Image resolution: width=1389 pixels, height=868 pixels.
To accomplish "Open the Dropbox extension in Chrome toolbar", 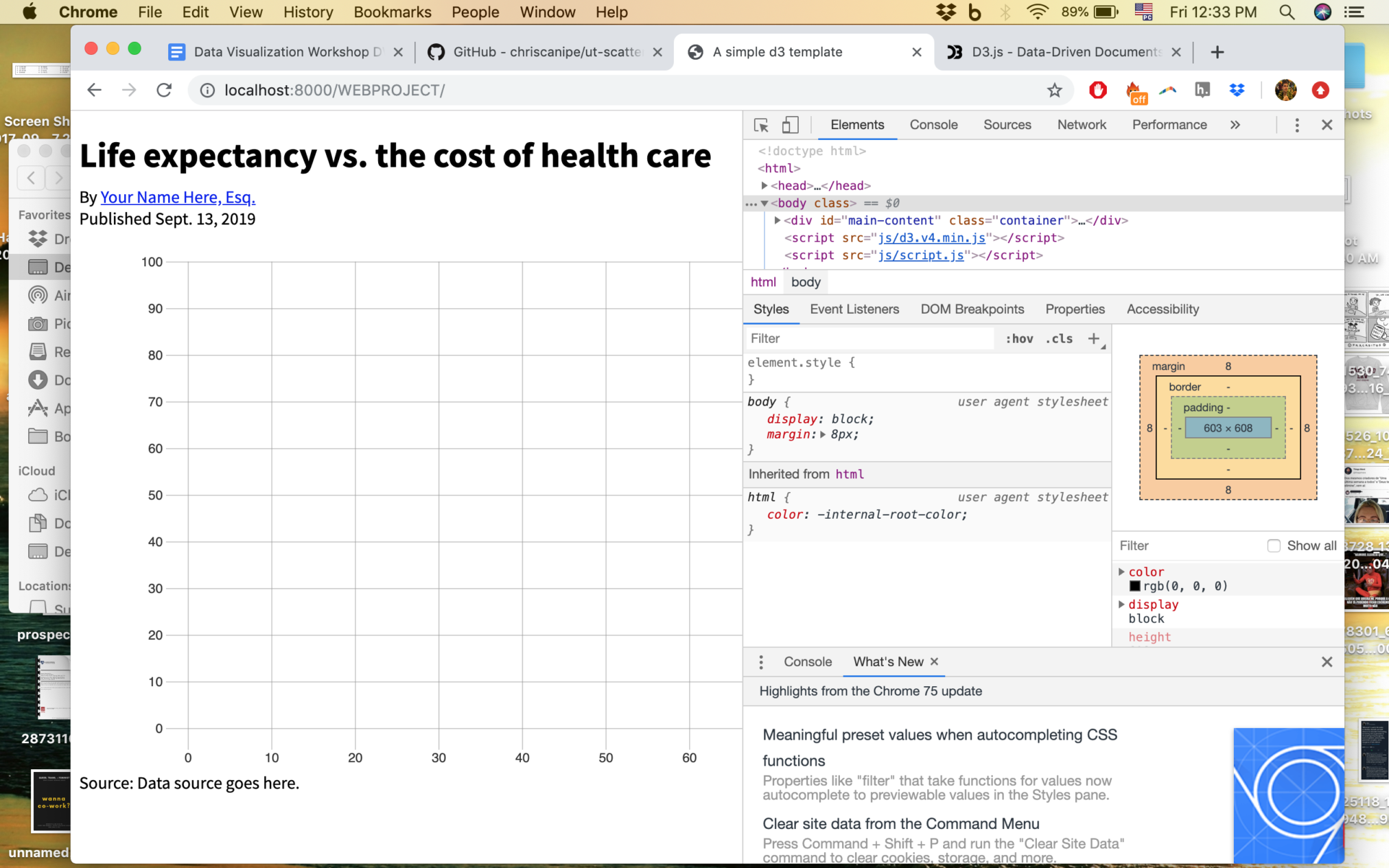I will (1237, 90).
